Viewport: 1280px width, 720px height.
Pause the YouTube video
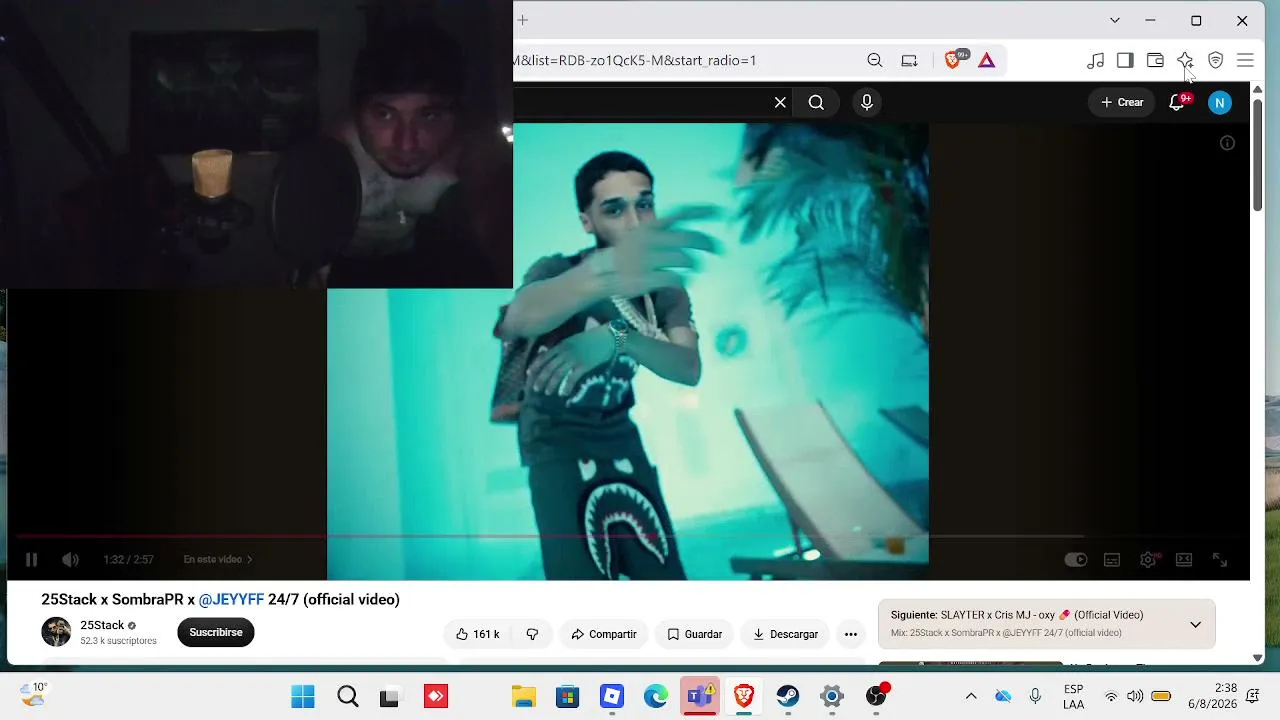[31, 560]
